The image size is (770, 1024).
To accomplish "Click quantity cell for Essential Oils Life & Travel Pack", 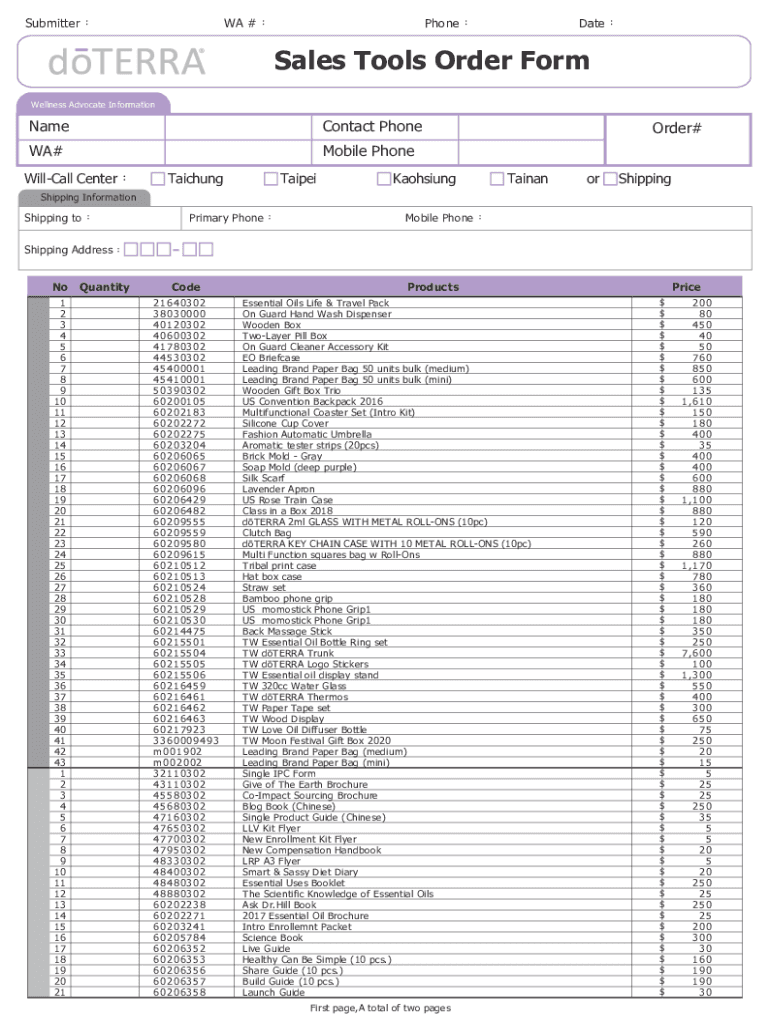I will [105, 303].
